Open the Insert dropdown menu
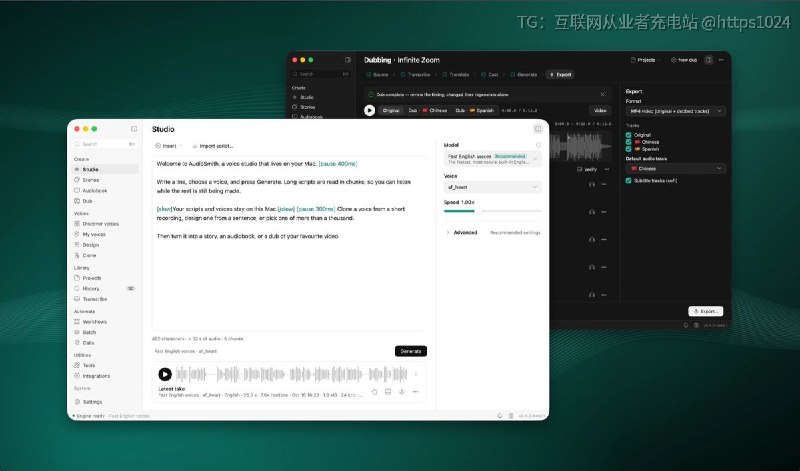 pos(169,146)
